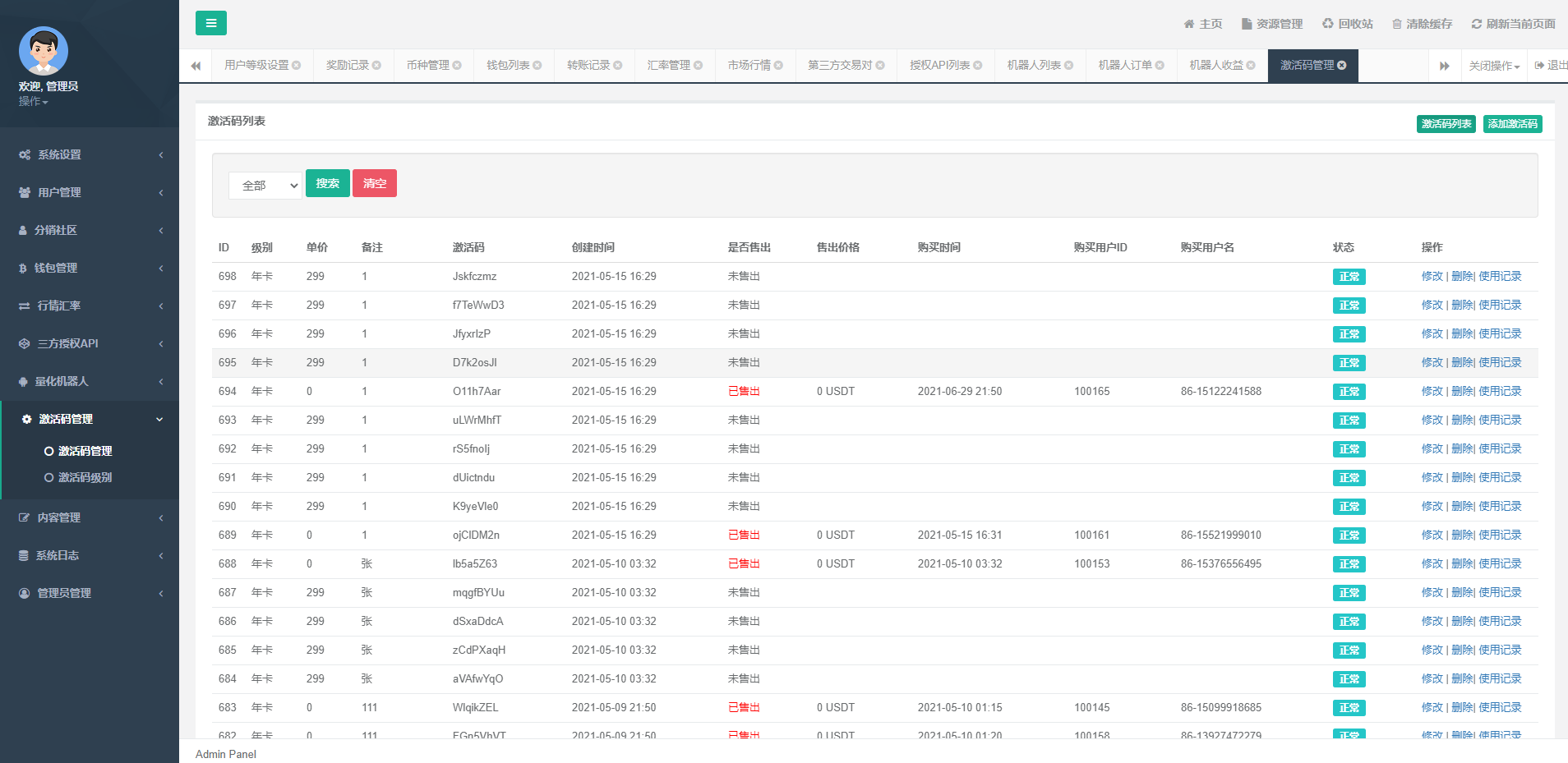Click the red 清空 button
This screenshot has height=763, width=1568.
click(x=375, y=183)
